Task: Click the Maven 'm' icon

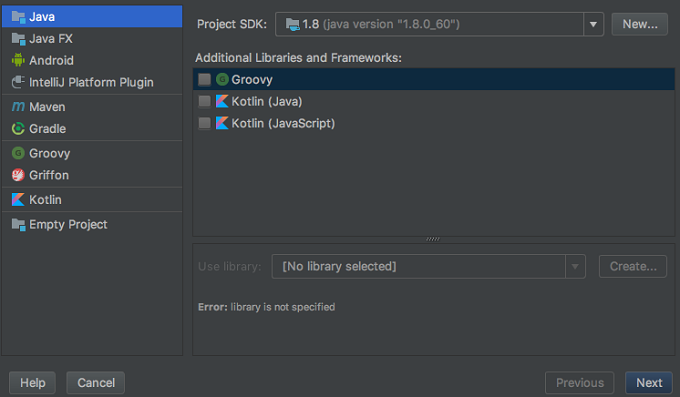Action: pos(18,106)
